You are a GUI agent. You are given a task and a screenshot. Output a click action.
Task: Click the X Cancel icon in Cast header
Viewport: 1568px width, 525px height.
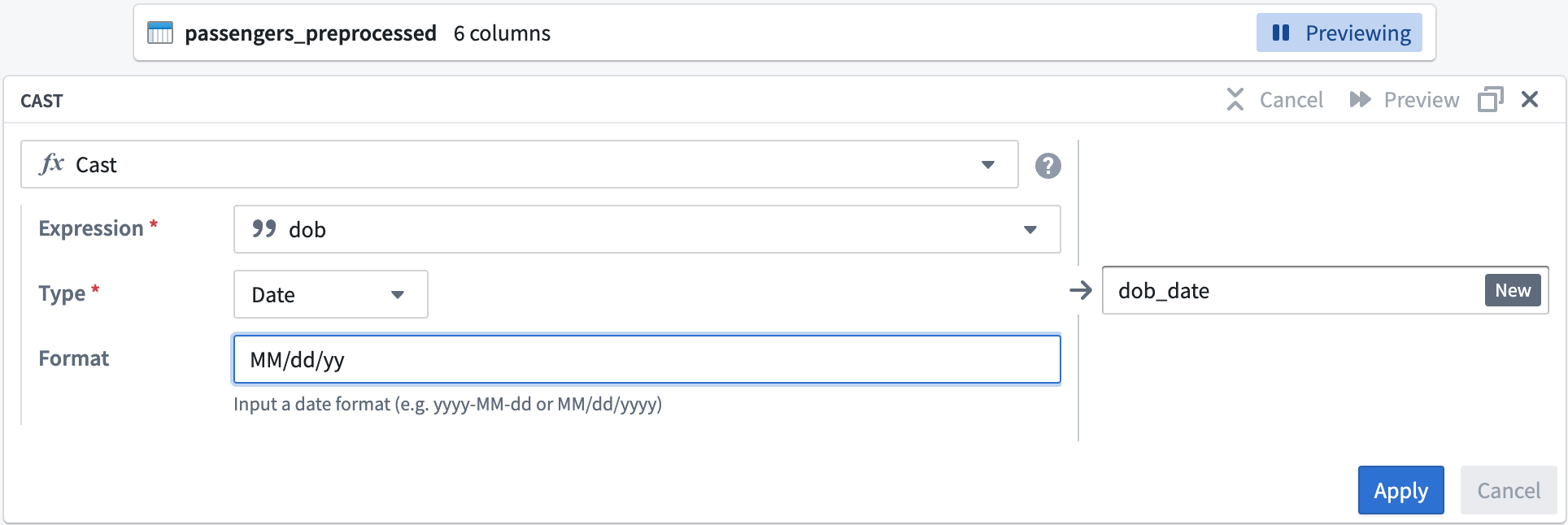(1235, 100)
